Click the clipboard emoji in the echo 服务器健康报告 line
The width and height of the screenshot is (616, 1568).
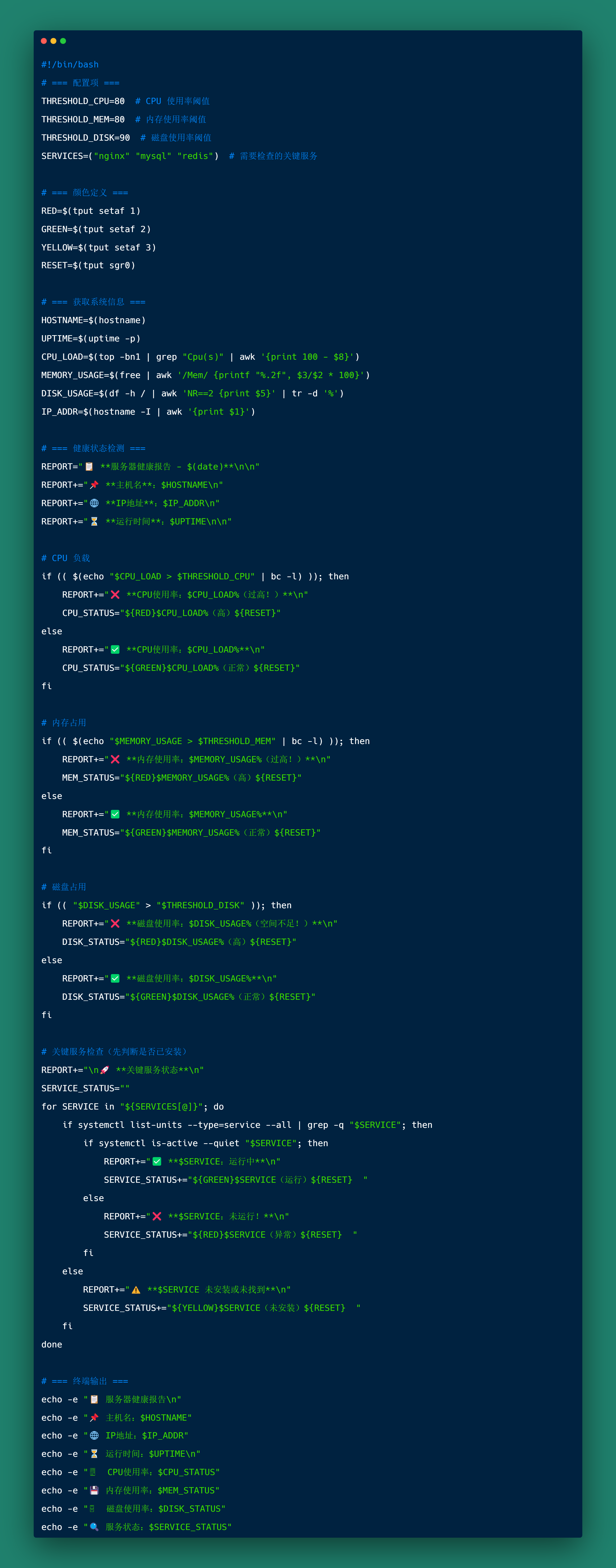pos(94,1399)
